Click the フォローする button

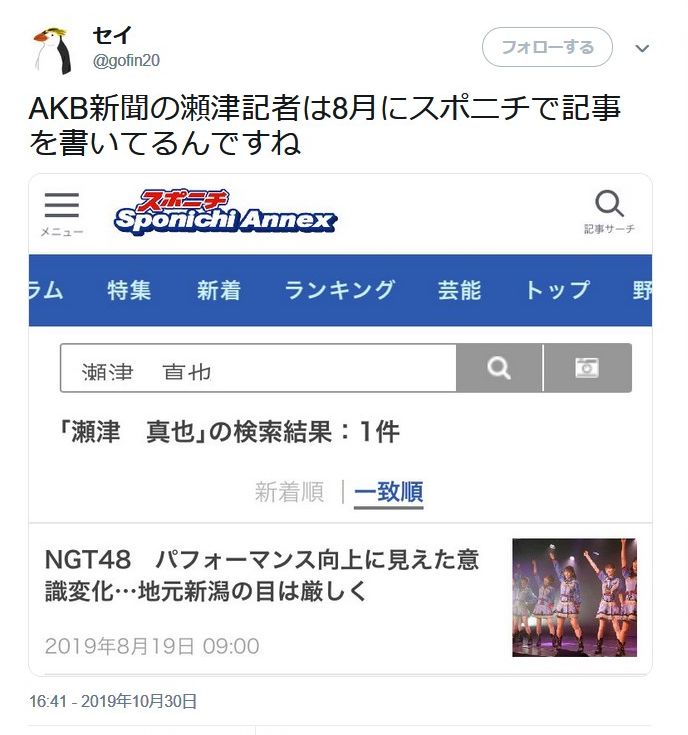pyautogui.click(x=547, y=47)
